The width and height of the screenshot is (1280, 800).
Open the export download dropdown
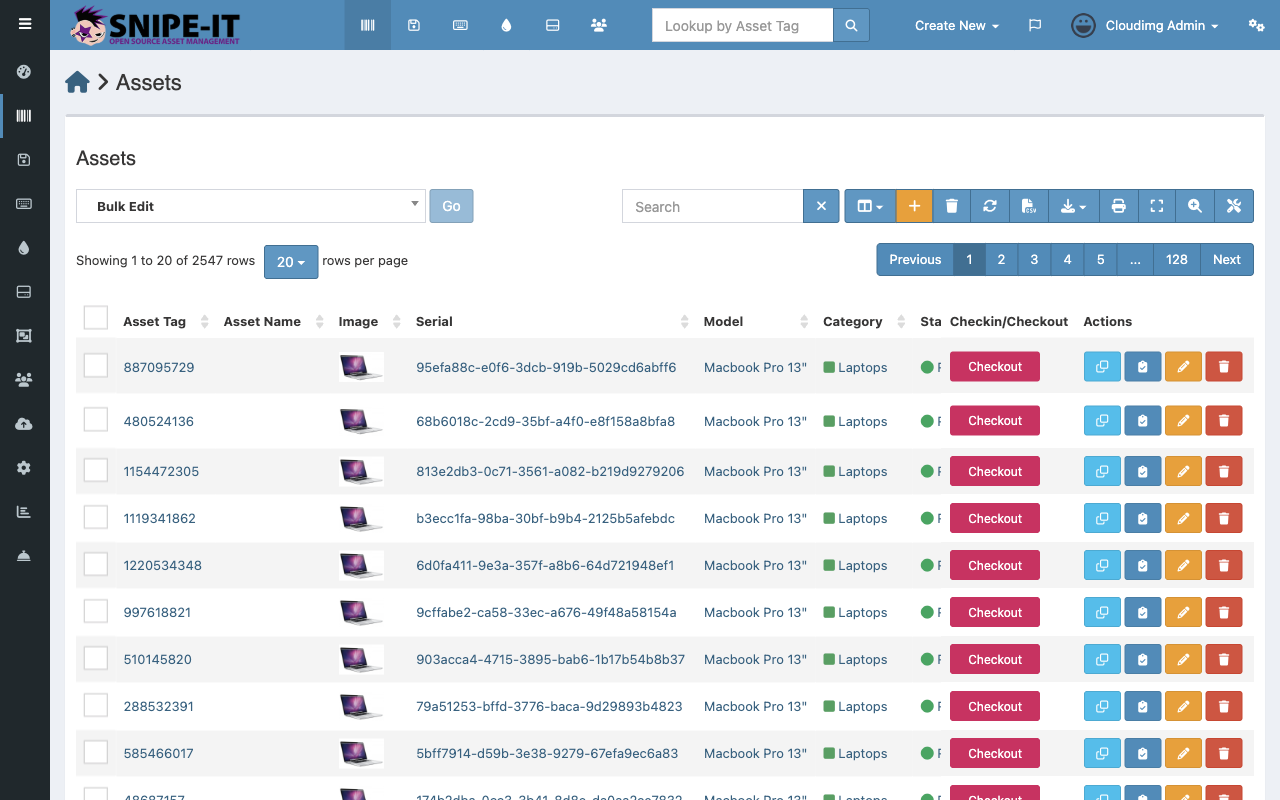(x=1074, y=206)
